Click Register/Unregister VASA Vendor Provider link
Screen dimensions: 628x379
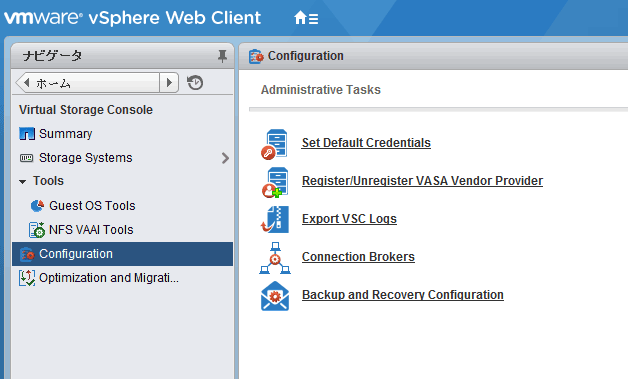pyautogui.click(x=422, y=181)
